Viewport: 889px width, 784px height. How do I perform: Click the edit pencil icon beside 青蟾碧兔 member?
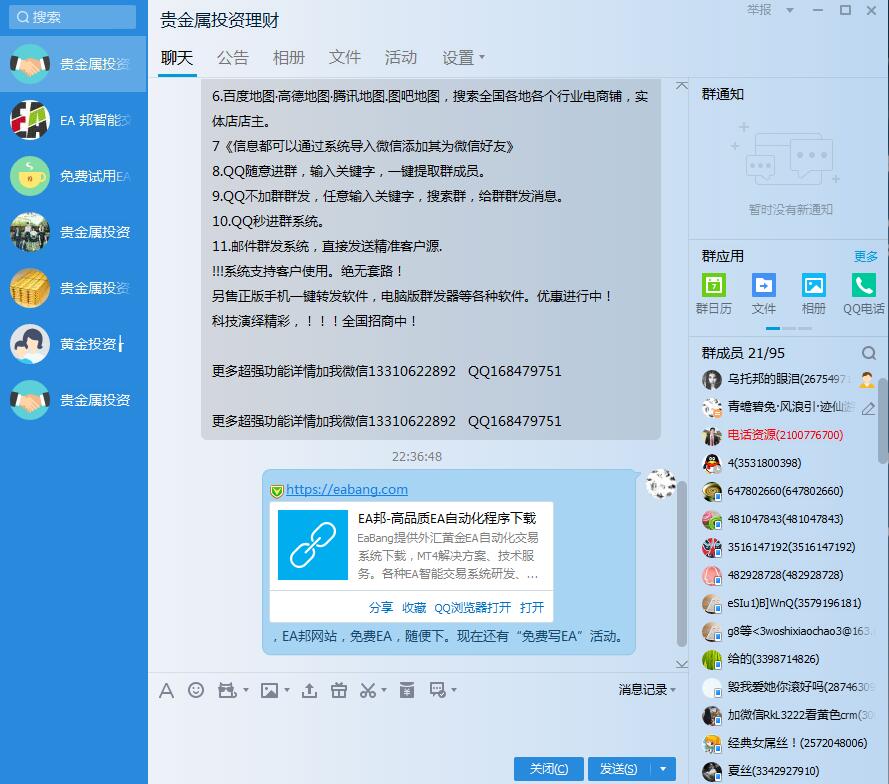tap(868, 408)
